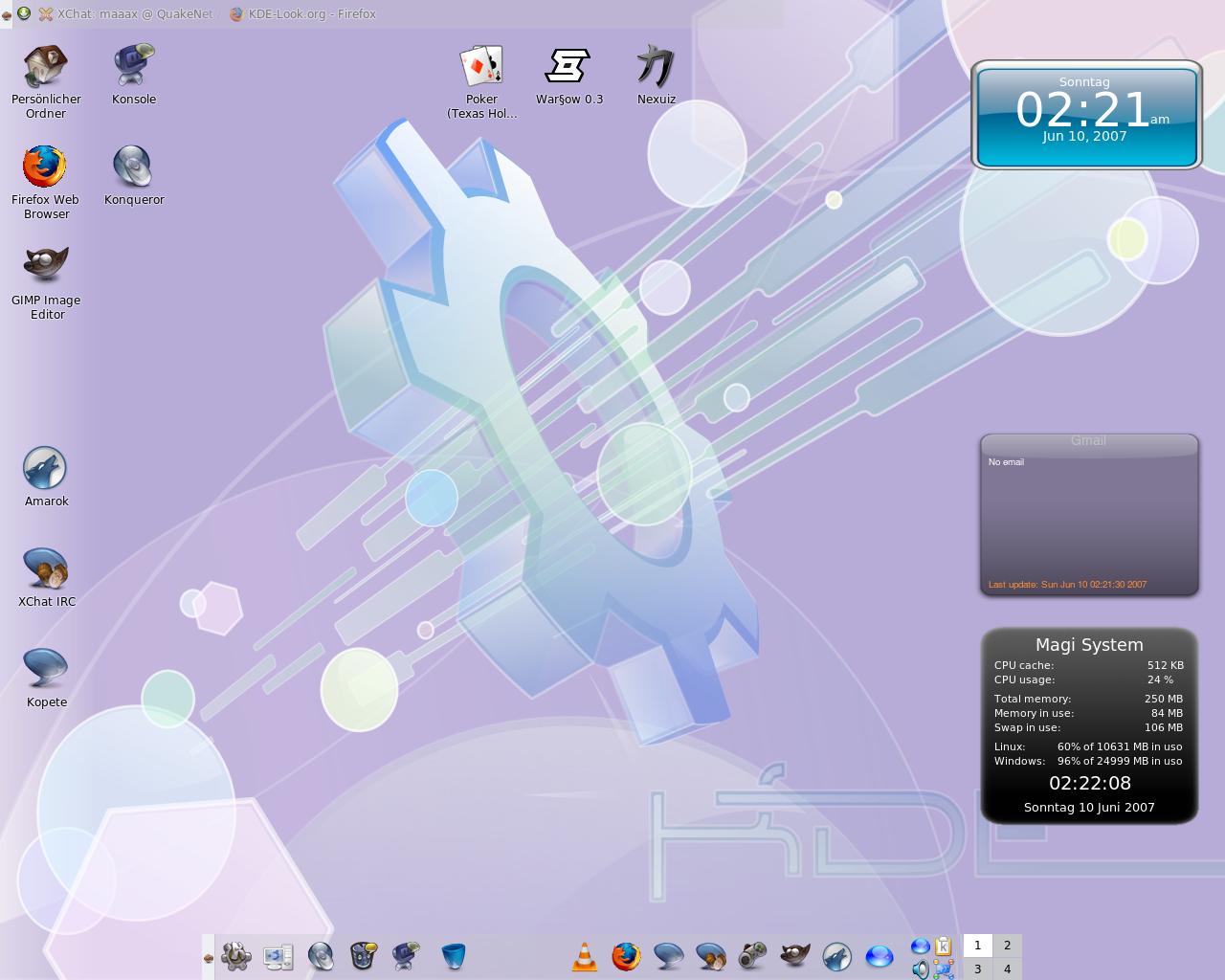Launch VLC cone icon in bottom panel
This screenshot has width=1225, height=980.
click(584, 956)
